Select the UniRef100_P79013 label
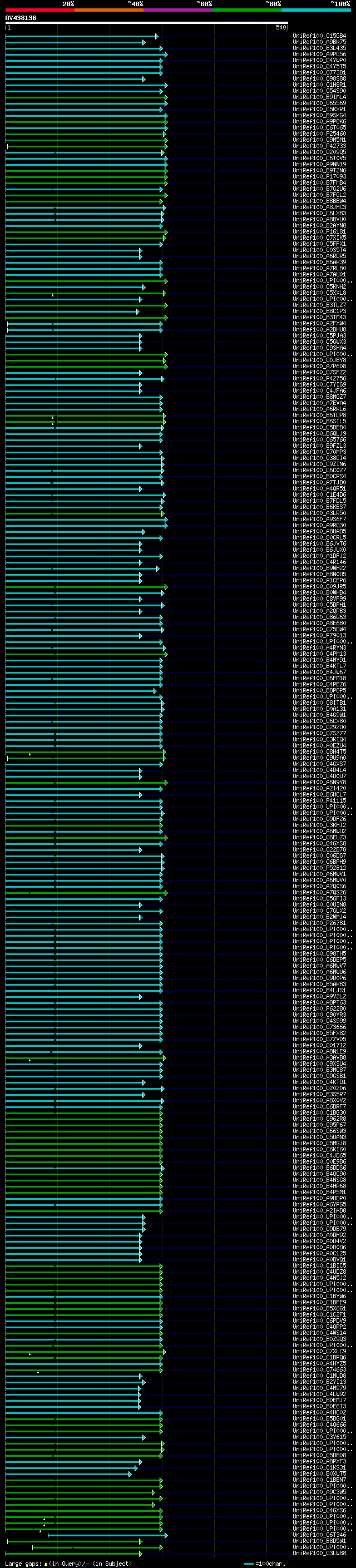This screenshot has height=1568, width=356. pyautogui.click(x=319, y=635)
